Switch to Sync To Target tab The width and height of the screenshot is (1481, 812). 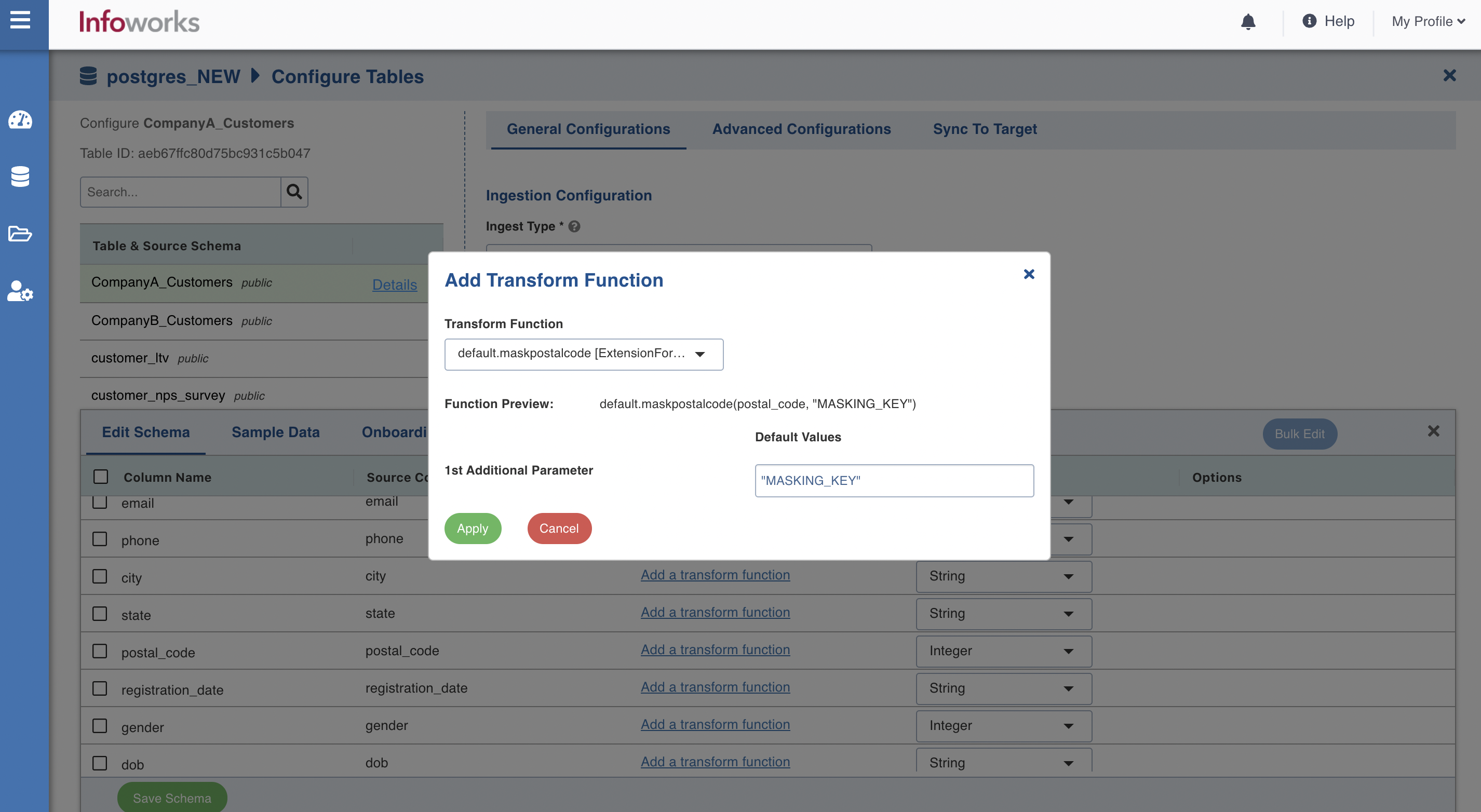pos(985,129)
